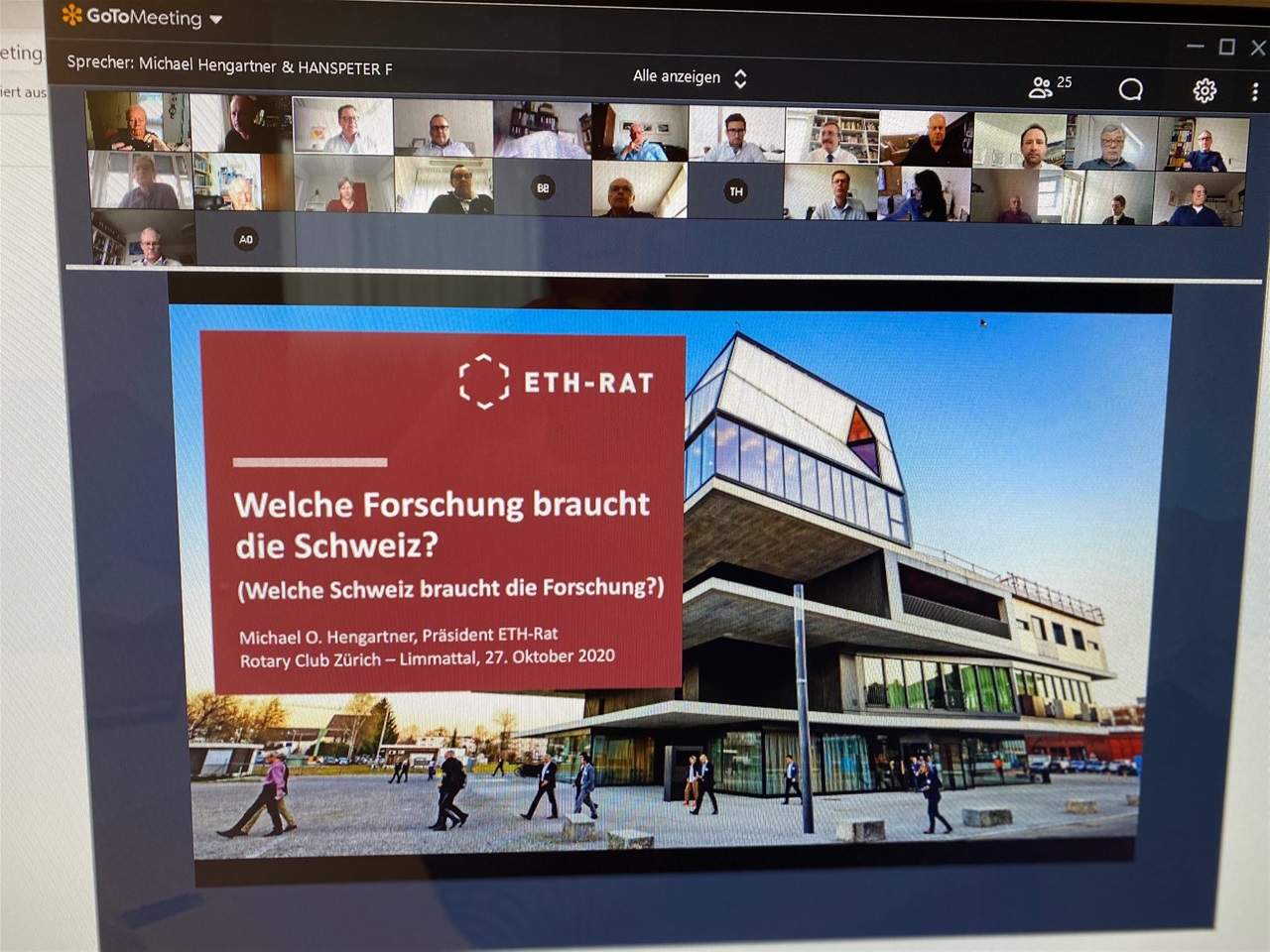Click the slide title Welche Forschung braucht die Schweiz?
The width and height of the screenshot is (1270, 952).
pyautogui.click(x=442, y=524)
